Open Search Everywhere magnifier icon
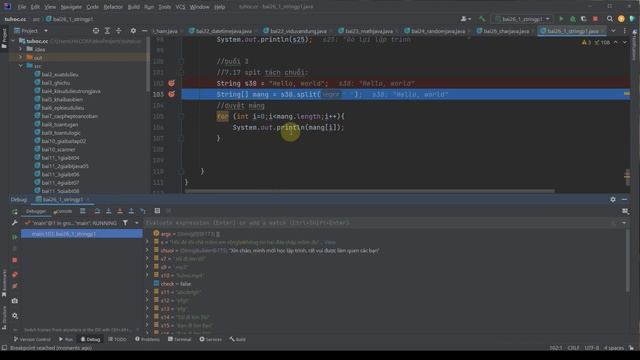Image resolution: width=640 pixels, height=360 pixels. tap(610, 19)
